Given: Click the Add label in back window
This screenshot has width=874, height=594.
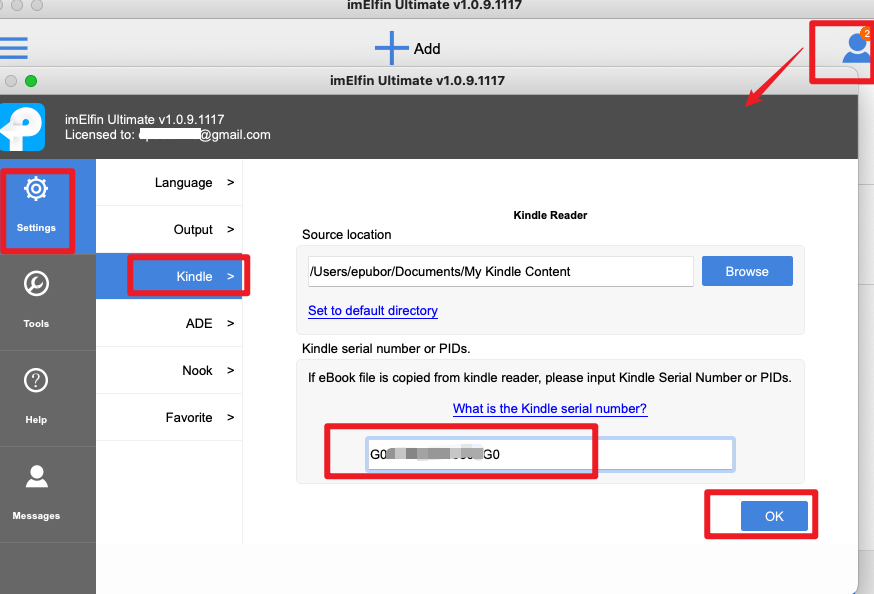Looking at the screenshot, I should tap(427, 49).
